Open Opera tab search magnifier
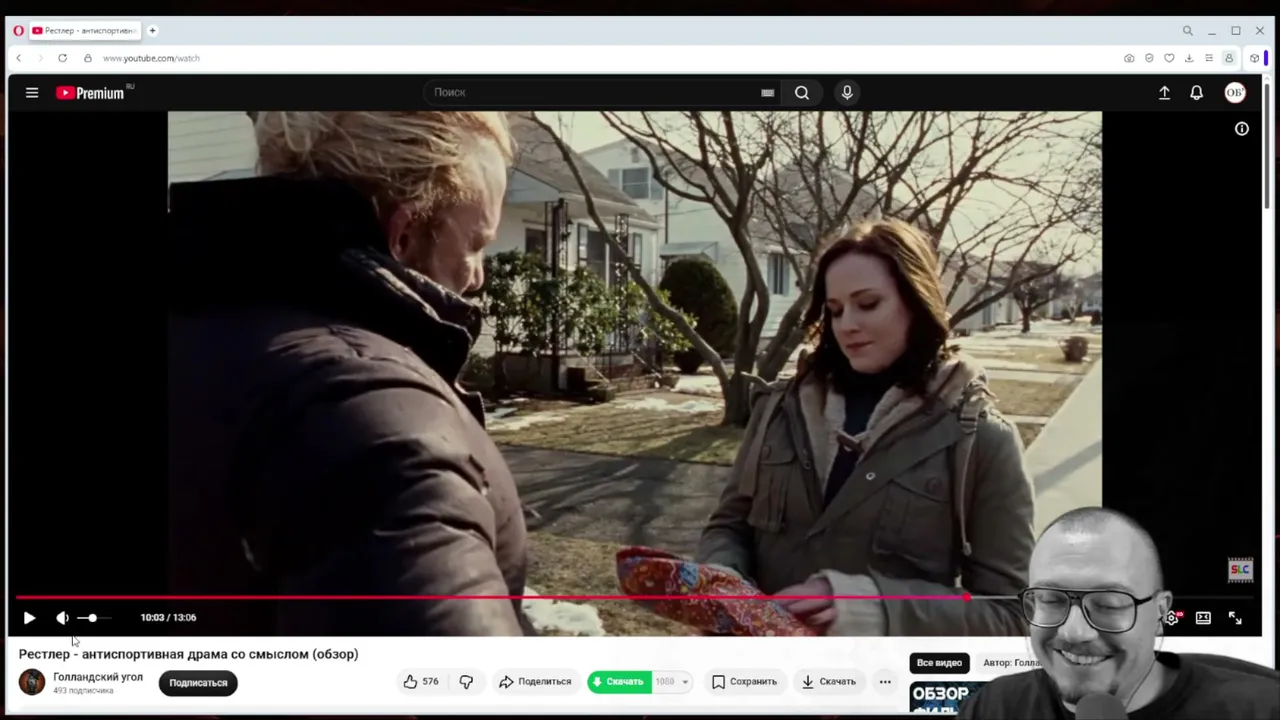The image size is (1280, 720). coord(1187,31)
